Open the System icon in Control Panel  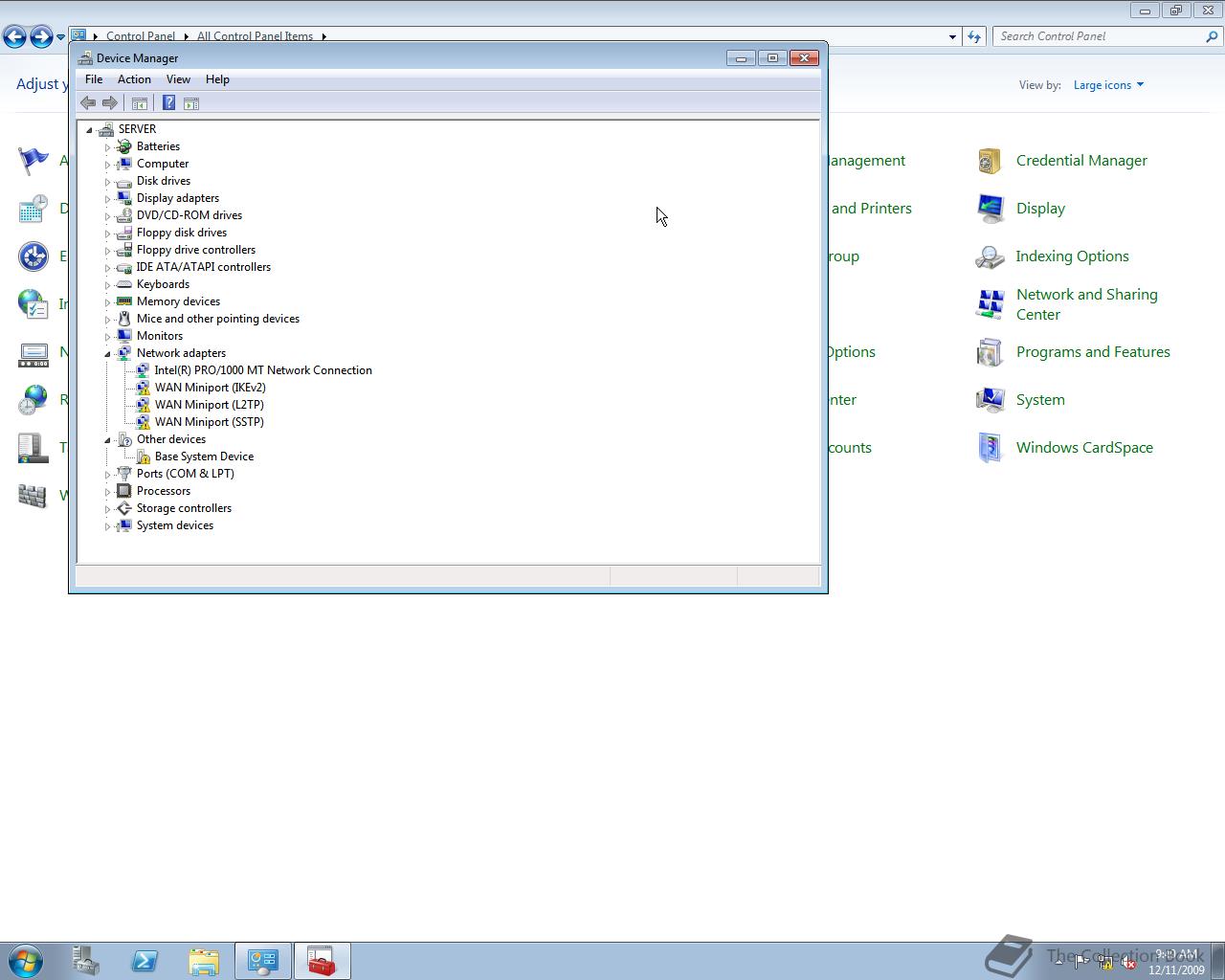click(x=990, y=400)
